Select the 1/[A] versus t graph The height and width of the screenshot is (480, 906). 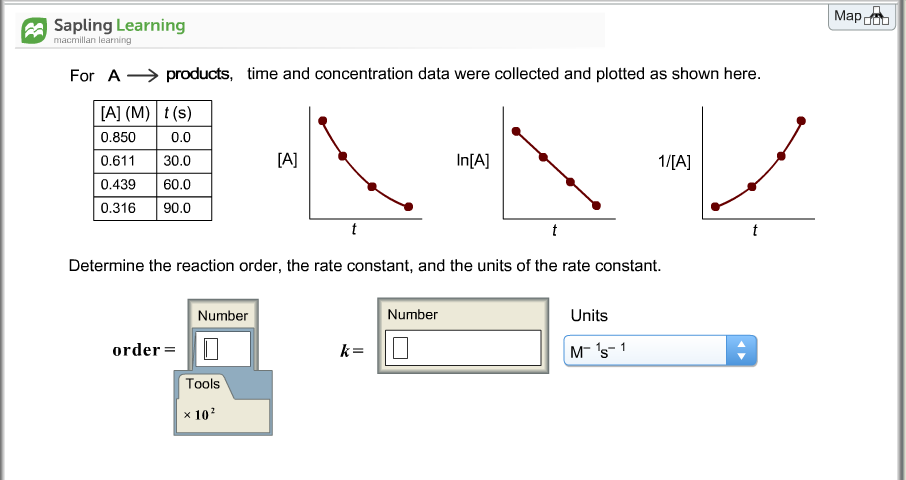758,163
